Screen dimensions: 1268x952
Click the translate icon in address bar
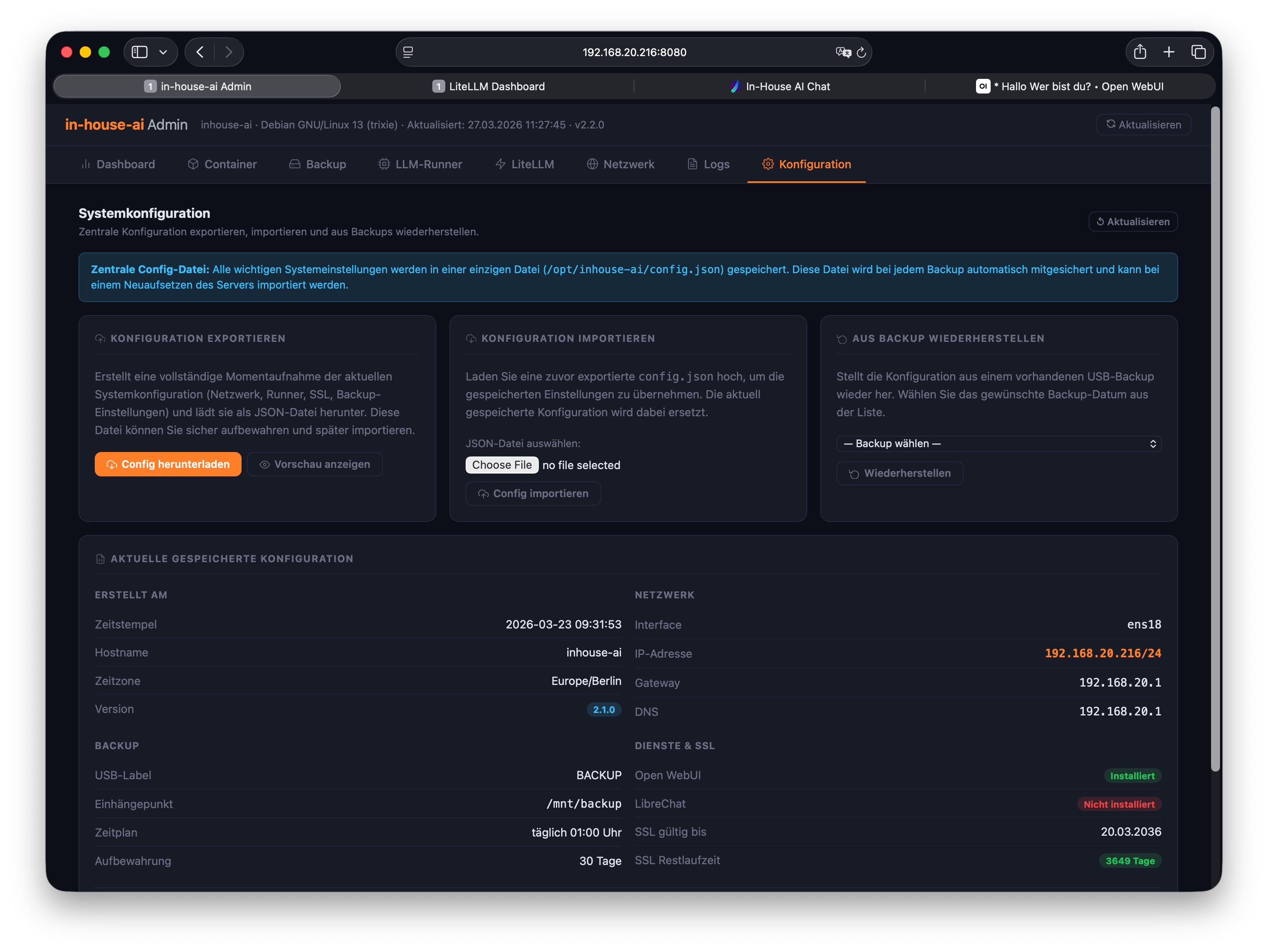click(x=843, y=52)
